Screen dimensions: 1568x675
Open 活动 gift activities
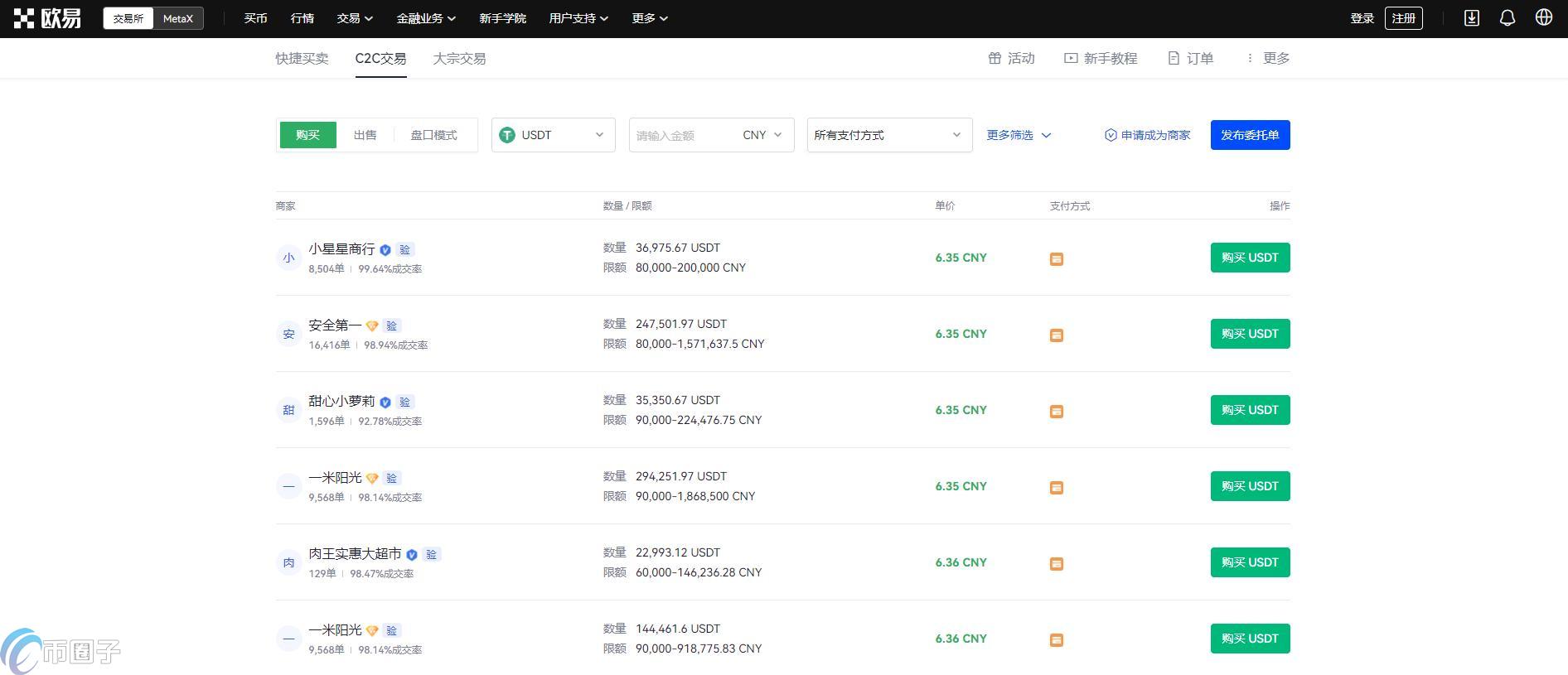point(1012,58)
